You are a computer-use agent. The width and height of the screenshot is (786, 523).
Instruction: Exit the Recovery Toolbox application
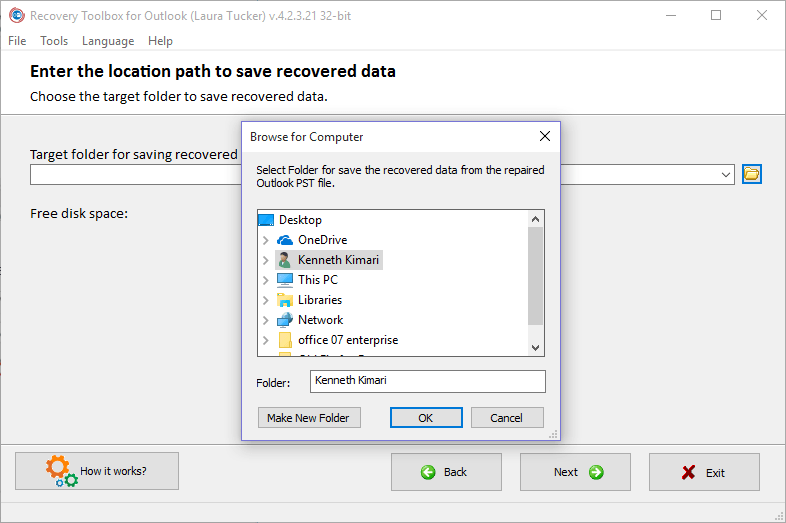(704, 472)
